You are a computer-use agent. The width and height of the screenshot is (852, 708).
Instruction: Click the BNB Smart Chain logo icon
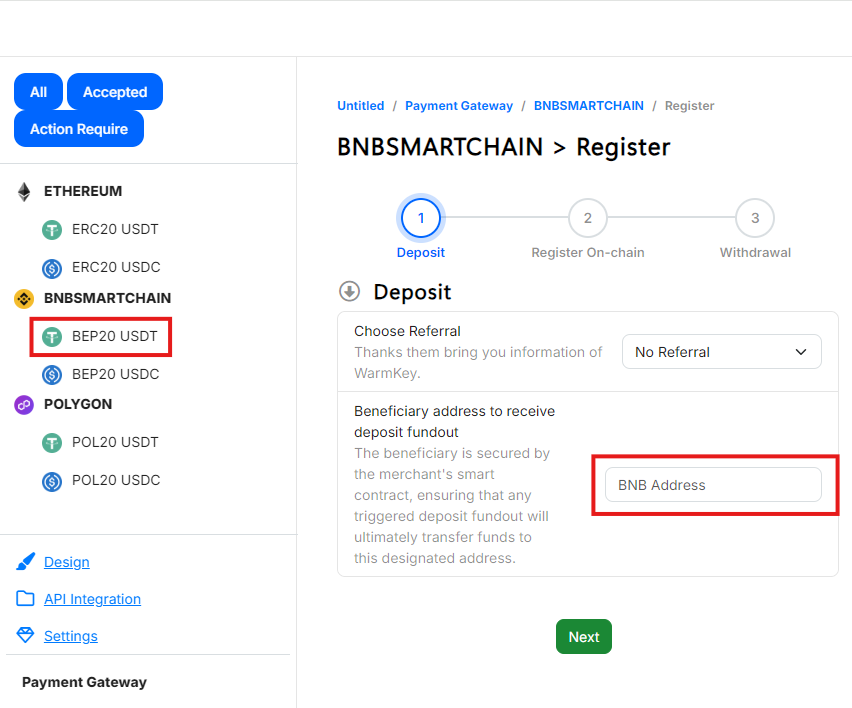24,298
